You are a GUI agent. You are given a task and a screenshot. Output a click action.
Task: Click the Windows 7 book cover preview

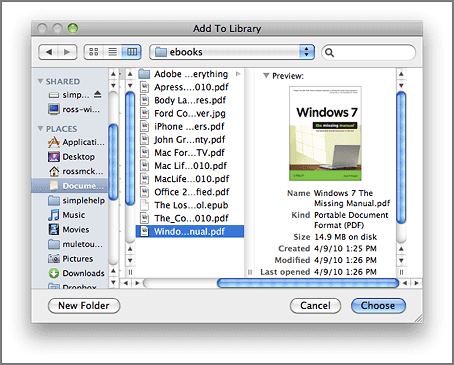tap(325, 134)
